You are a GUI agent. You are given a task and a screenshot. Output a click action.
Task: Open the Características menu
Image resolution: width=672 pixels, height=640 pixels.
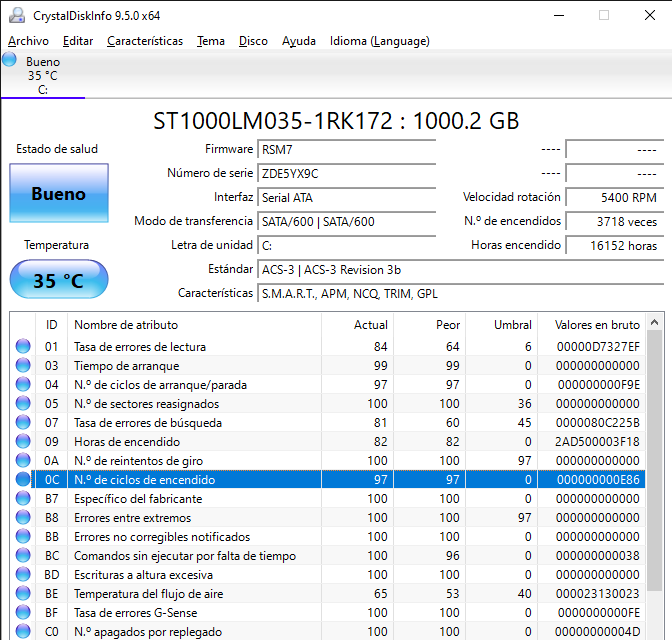[145, 41]
